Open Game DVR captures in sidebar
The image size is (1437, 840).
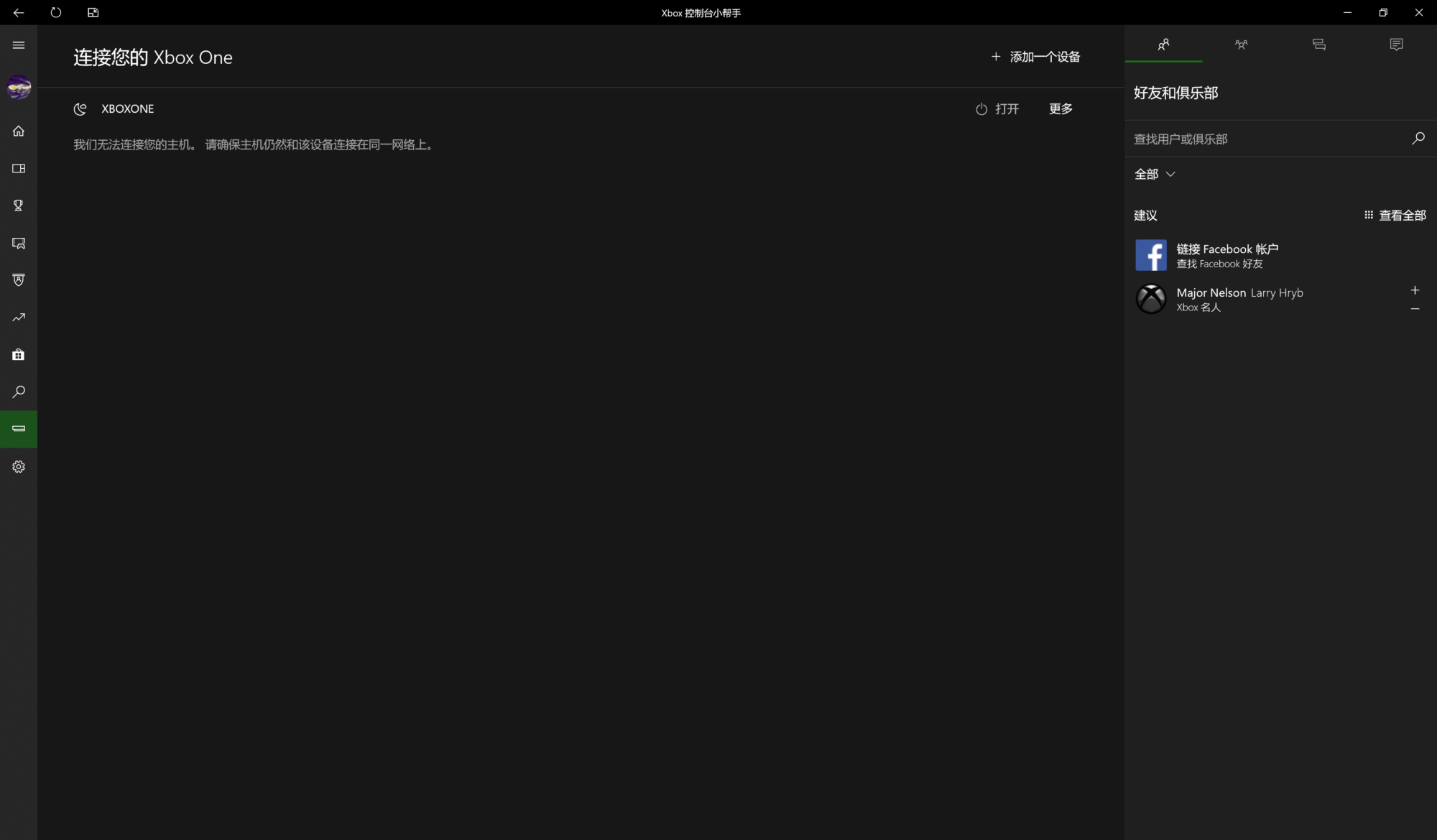pyautogui.click(x=19, y=243)
